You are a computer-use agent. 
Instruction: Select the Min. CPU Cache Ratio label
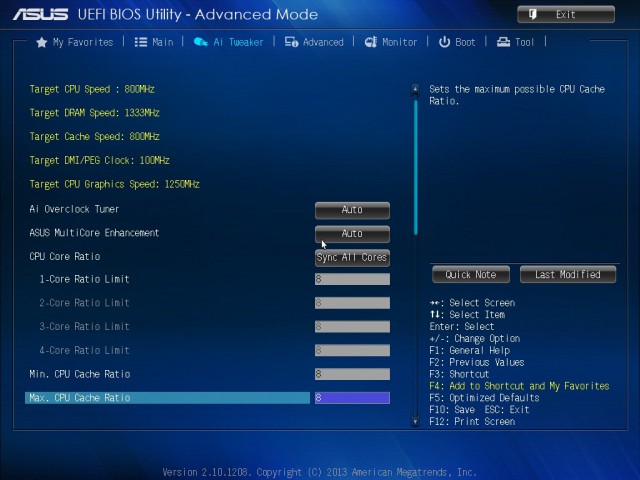click(x=80, y=374)
